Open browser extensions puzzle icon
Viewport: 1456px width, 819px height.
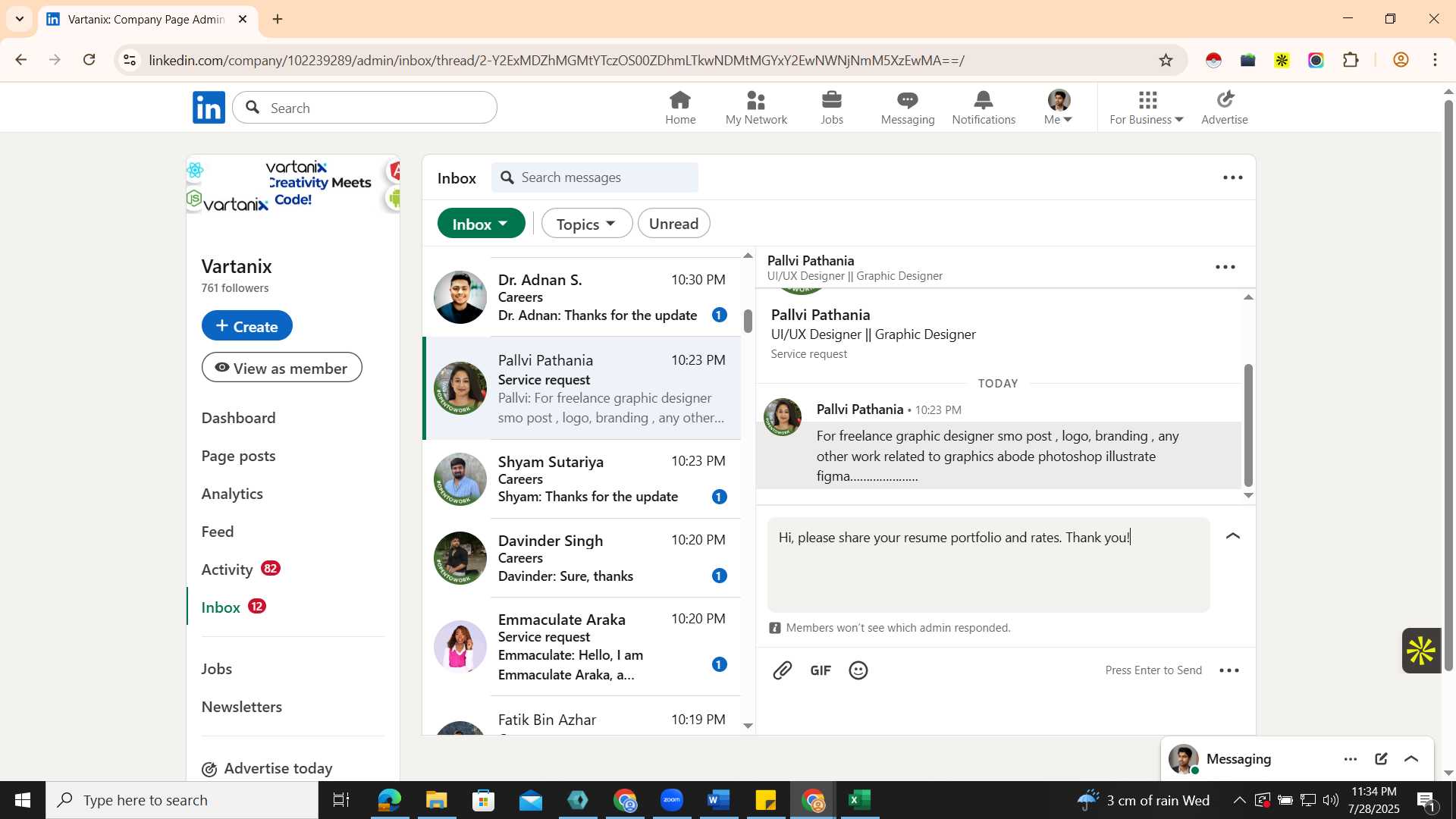[x=1351, y=60]
